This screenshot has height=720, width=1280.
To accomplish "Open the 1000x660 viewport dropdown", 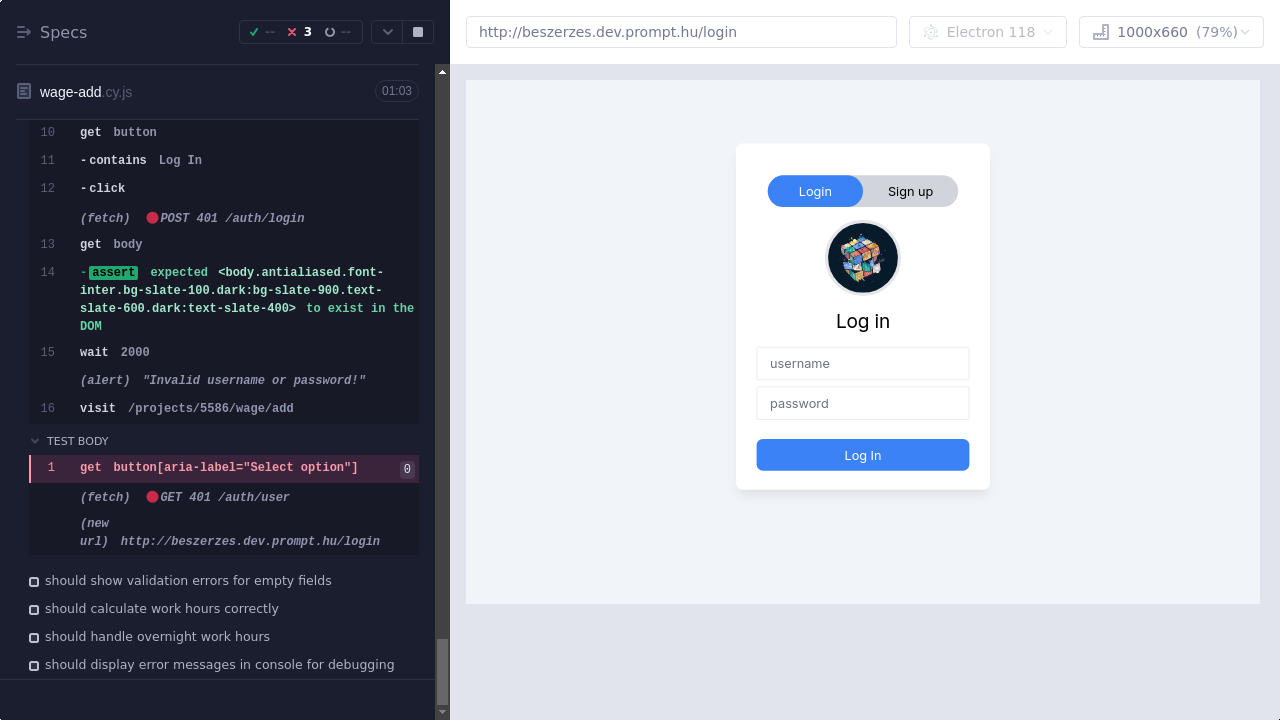I will [x=1171, y=32].
